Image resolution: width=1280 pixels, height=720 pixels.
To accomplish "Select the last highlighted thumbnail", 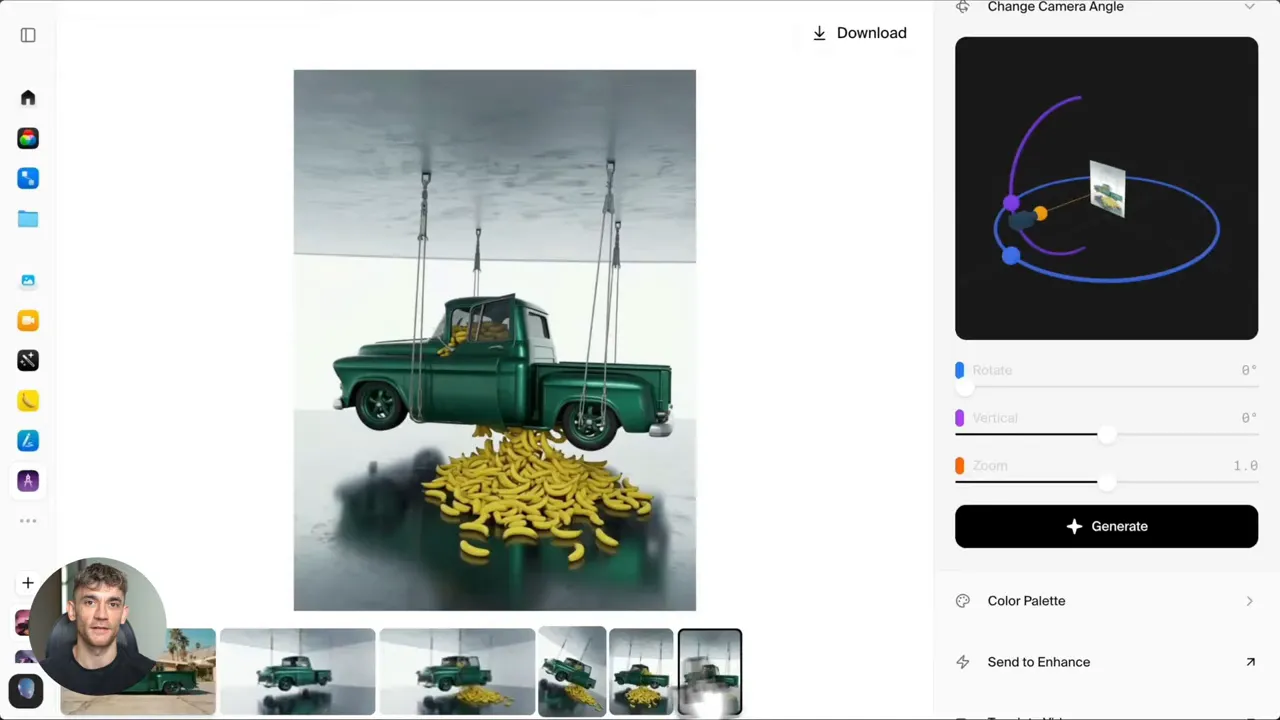I will [710, 672].
